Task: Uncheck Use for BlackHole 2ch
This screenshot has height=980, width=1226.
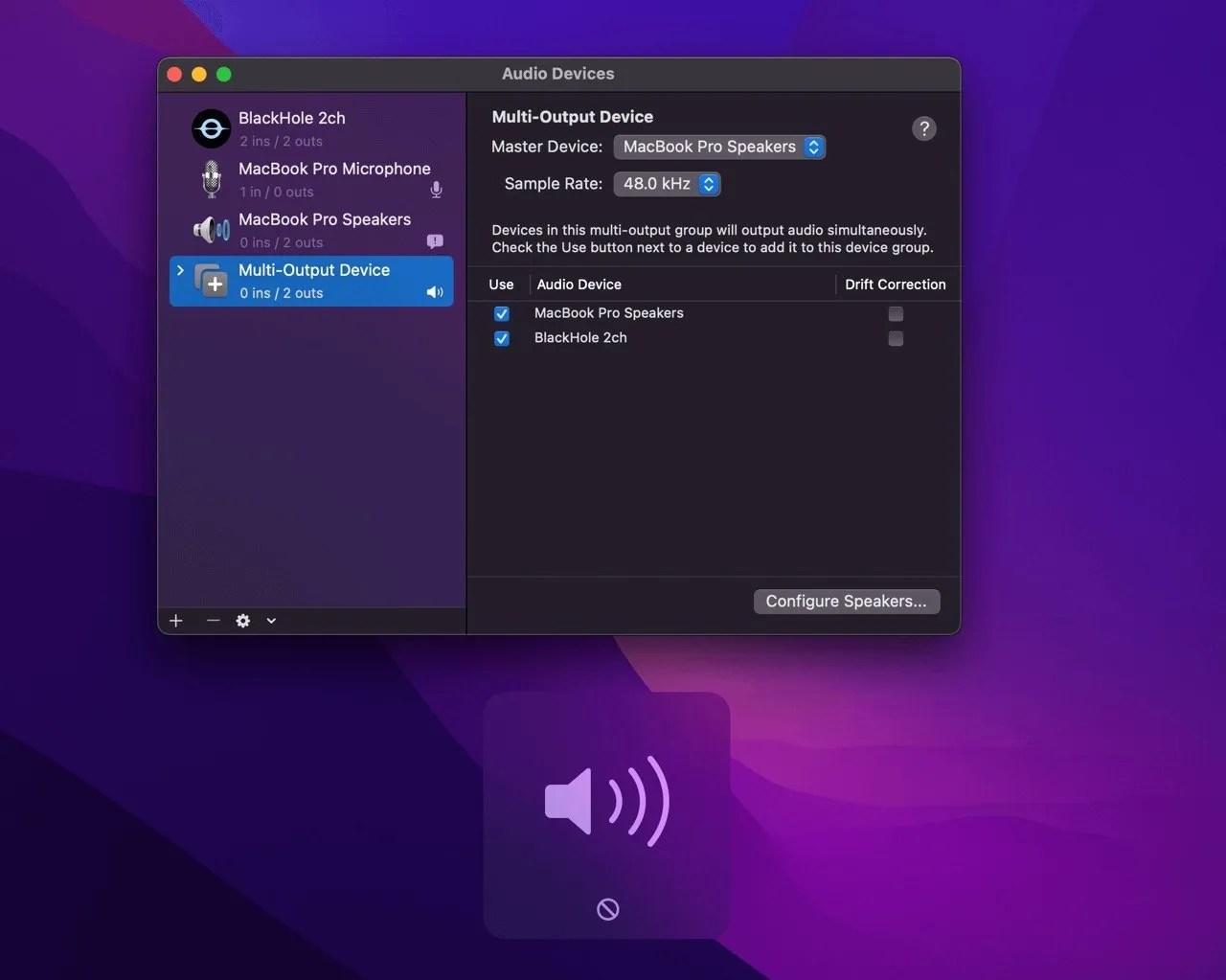Action: coord(502,338)
